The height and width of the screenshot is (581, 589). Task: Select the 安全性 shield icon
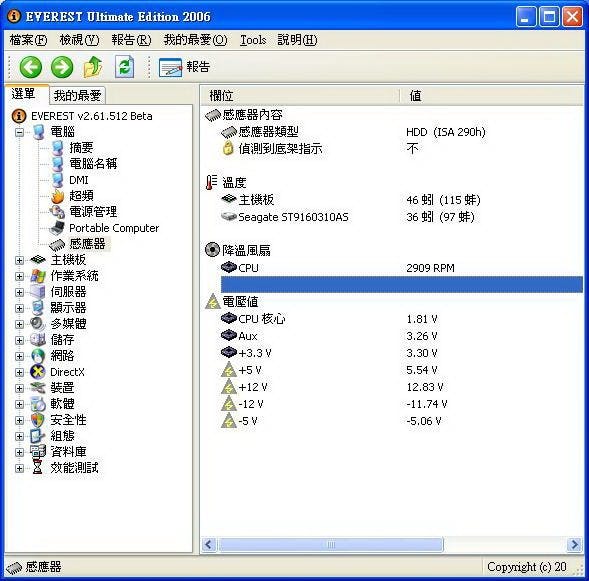[38, 420]
